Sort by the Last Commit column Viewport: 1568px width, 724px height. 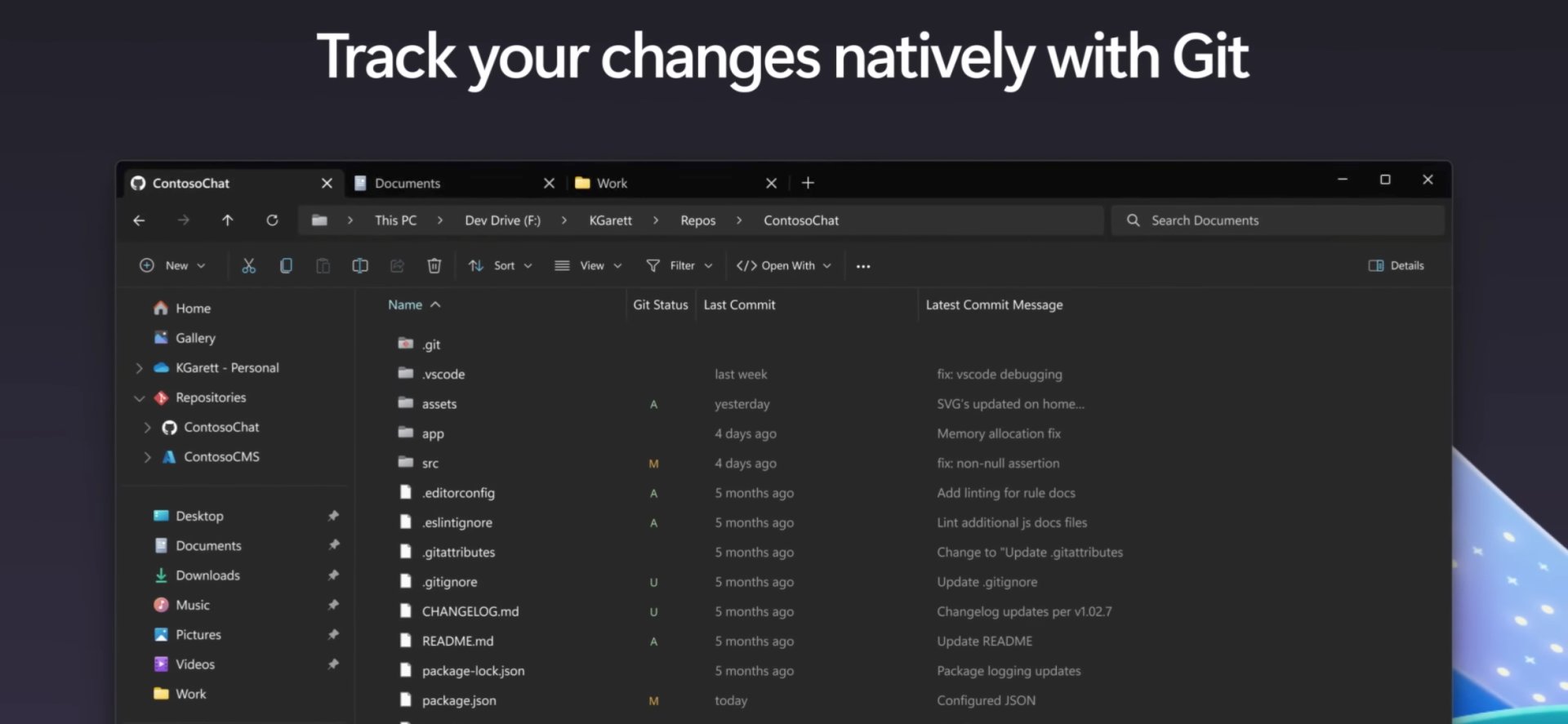pyautogui.click(x=739, y=304)
